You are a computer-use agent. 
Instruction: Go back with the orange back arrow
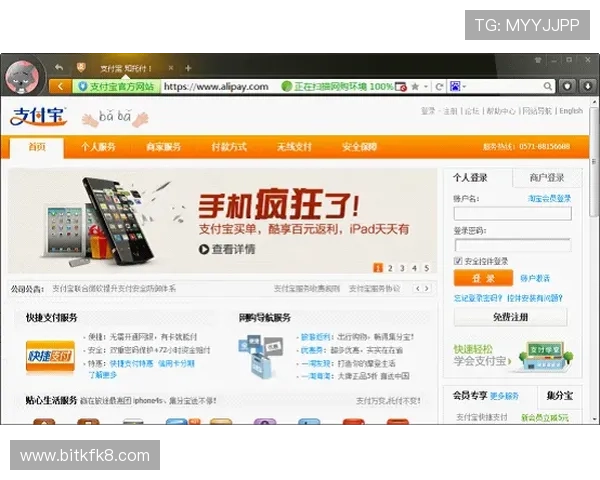click(60, 87)
